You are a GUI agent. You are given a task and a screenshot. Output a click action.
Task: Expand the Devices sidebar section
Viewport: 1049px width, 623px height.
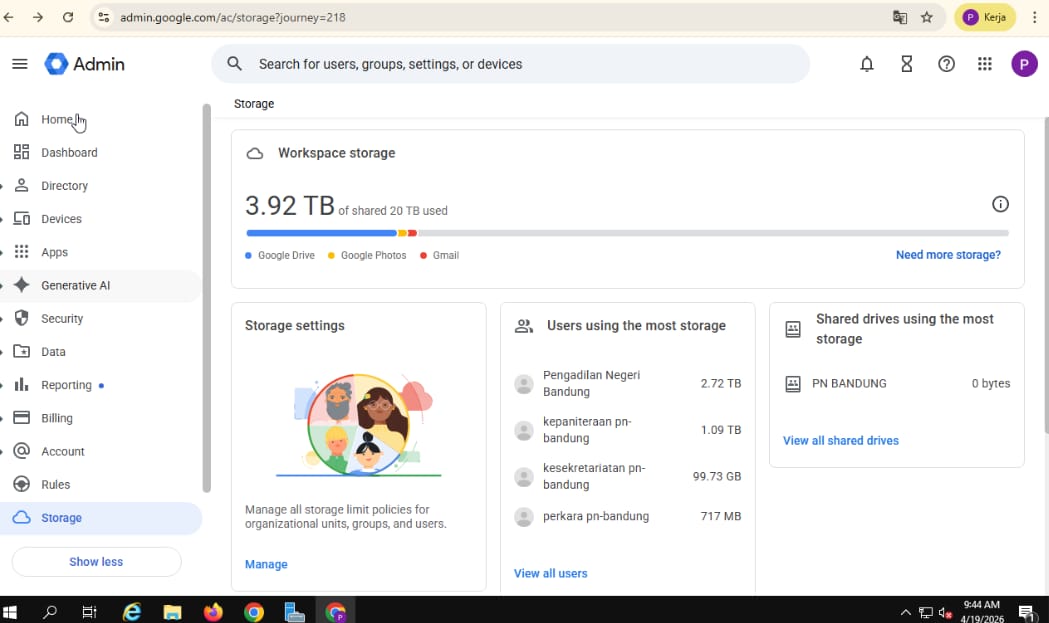[61, 219]
